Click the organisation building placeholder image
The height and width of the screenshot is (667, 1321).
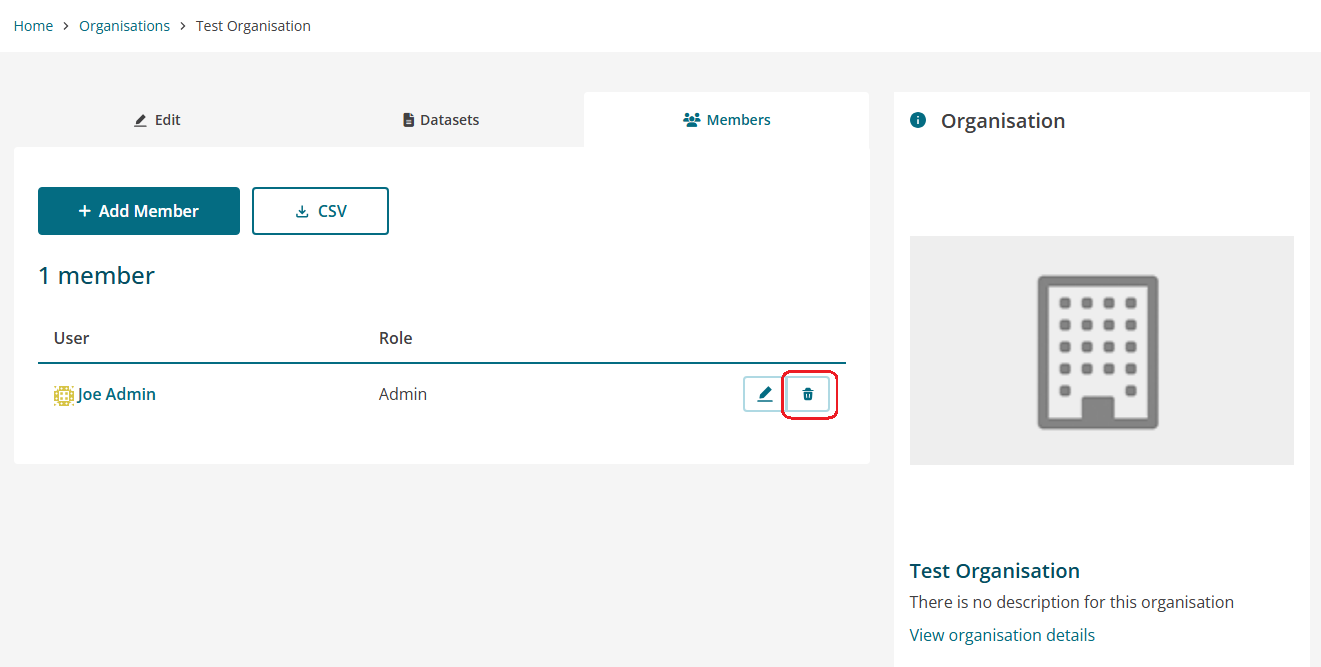(1101, 350)
